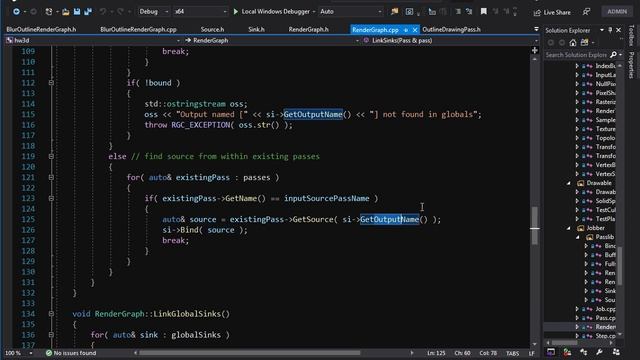The width and height of the screenshot is (640, 360).
Task: Open the hw3d project scope dropdown
Action: click(178, 40)
